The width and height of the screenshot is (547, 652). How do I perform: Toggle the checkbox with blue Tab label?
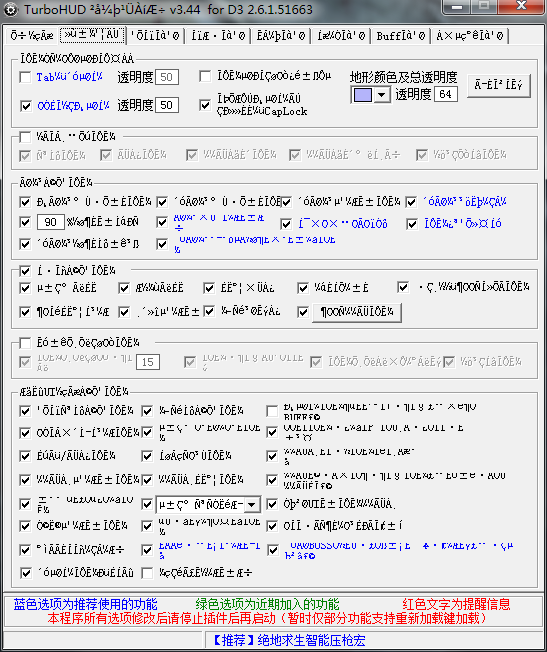click(26, 77)
